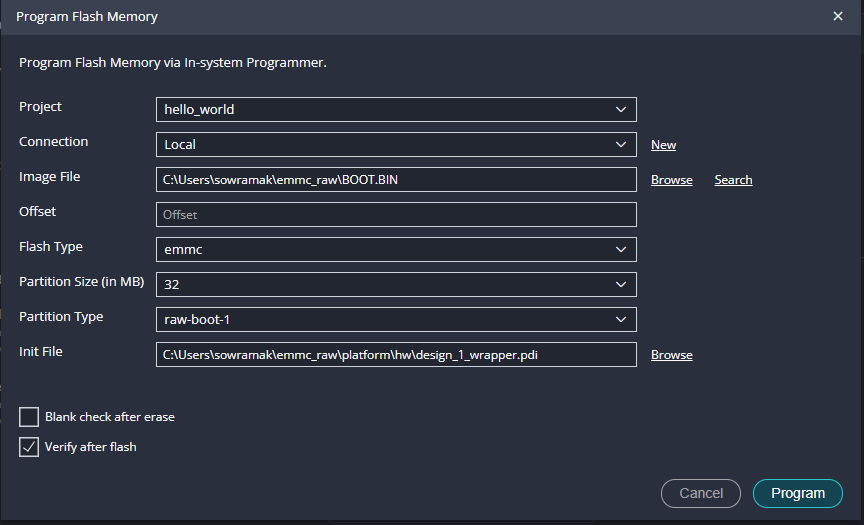This screenshot has height=525, width=864.
Task: Browse for the Init File
Action: pyautogui.click(x=671, y=355)
